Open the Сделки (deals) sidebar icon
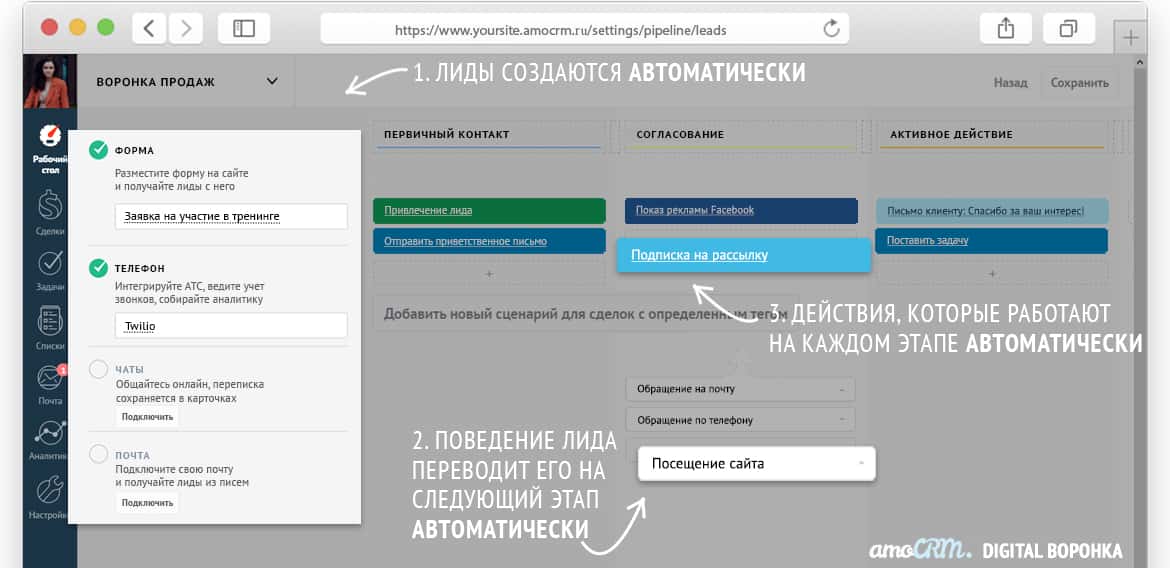The width and height of the screenshot is (1170, 568). click(49, 206)
